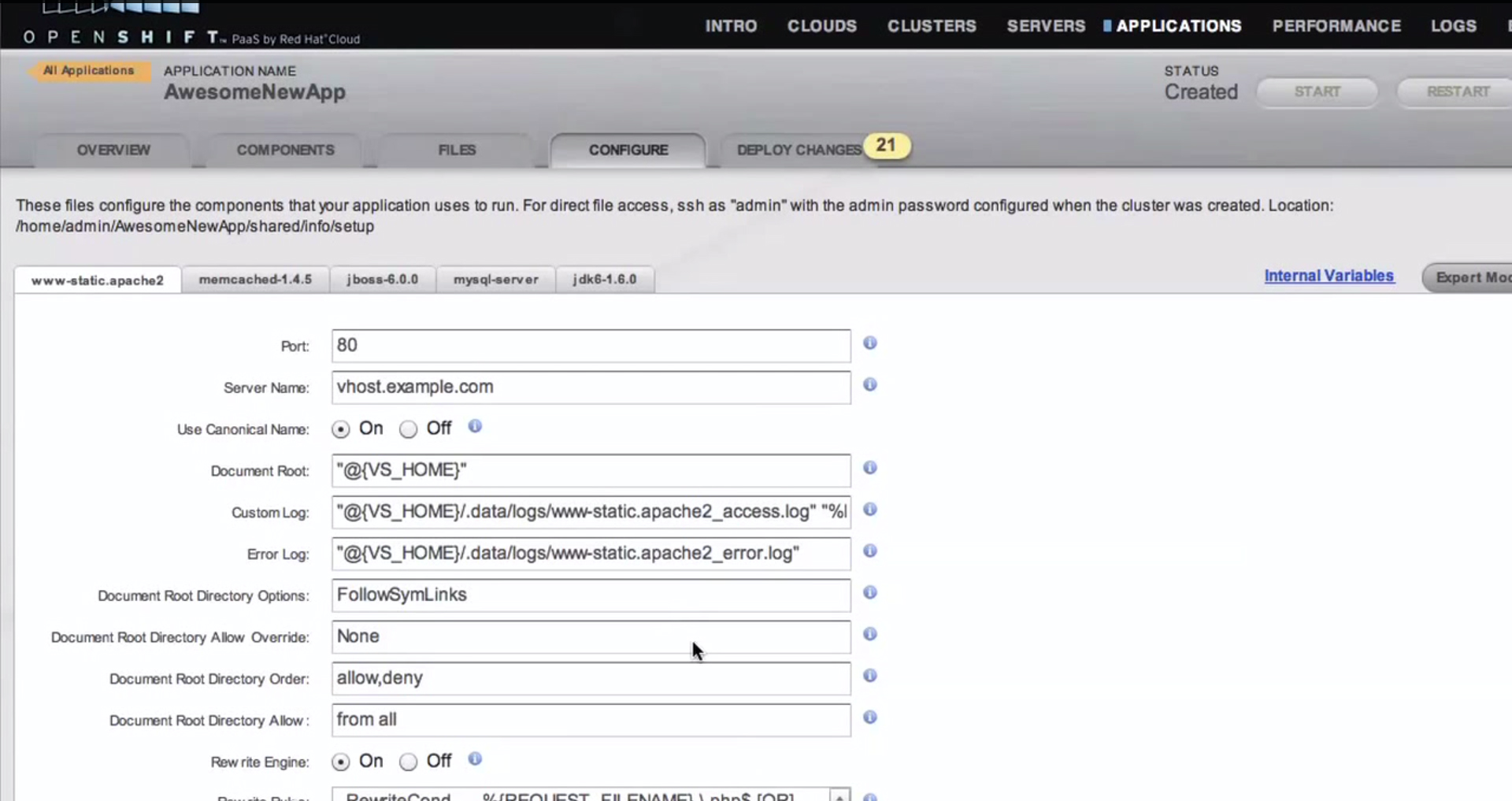Click the Error Log input field
Viewport: 1512px width, 801px height.
pyautogui.click(x=591, y=554)
